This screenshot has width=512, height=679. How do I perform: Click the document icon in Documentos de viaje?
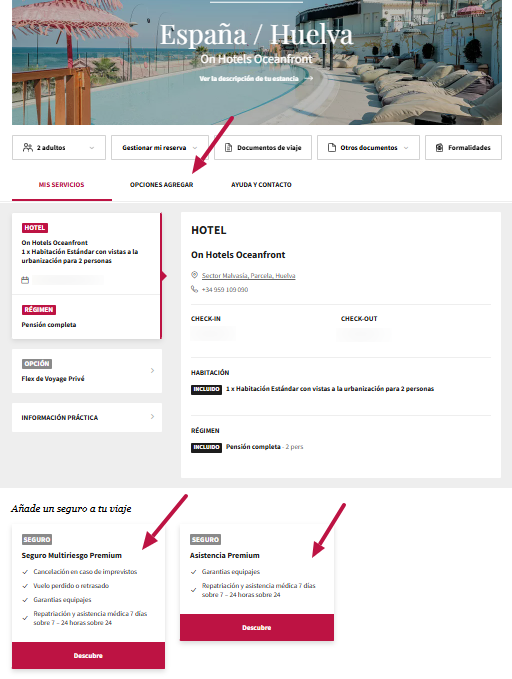228,148
